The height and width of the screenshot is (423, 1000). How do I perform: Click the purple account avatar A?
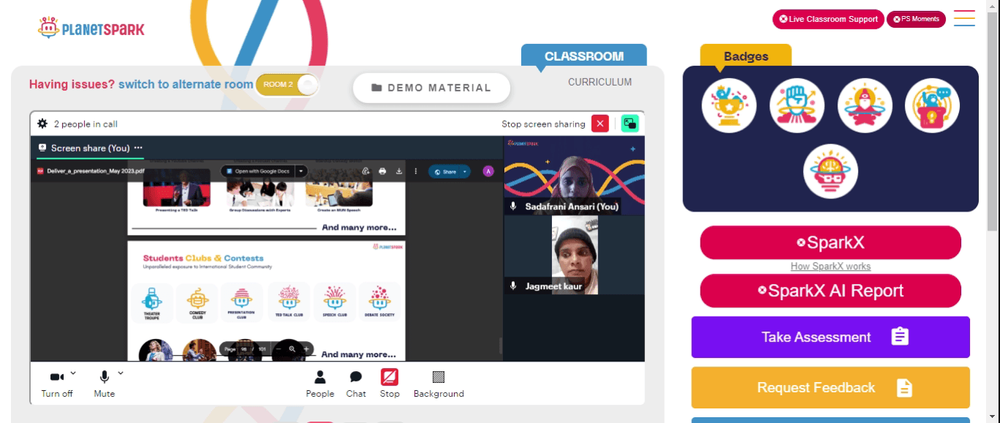coord(489,171)
